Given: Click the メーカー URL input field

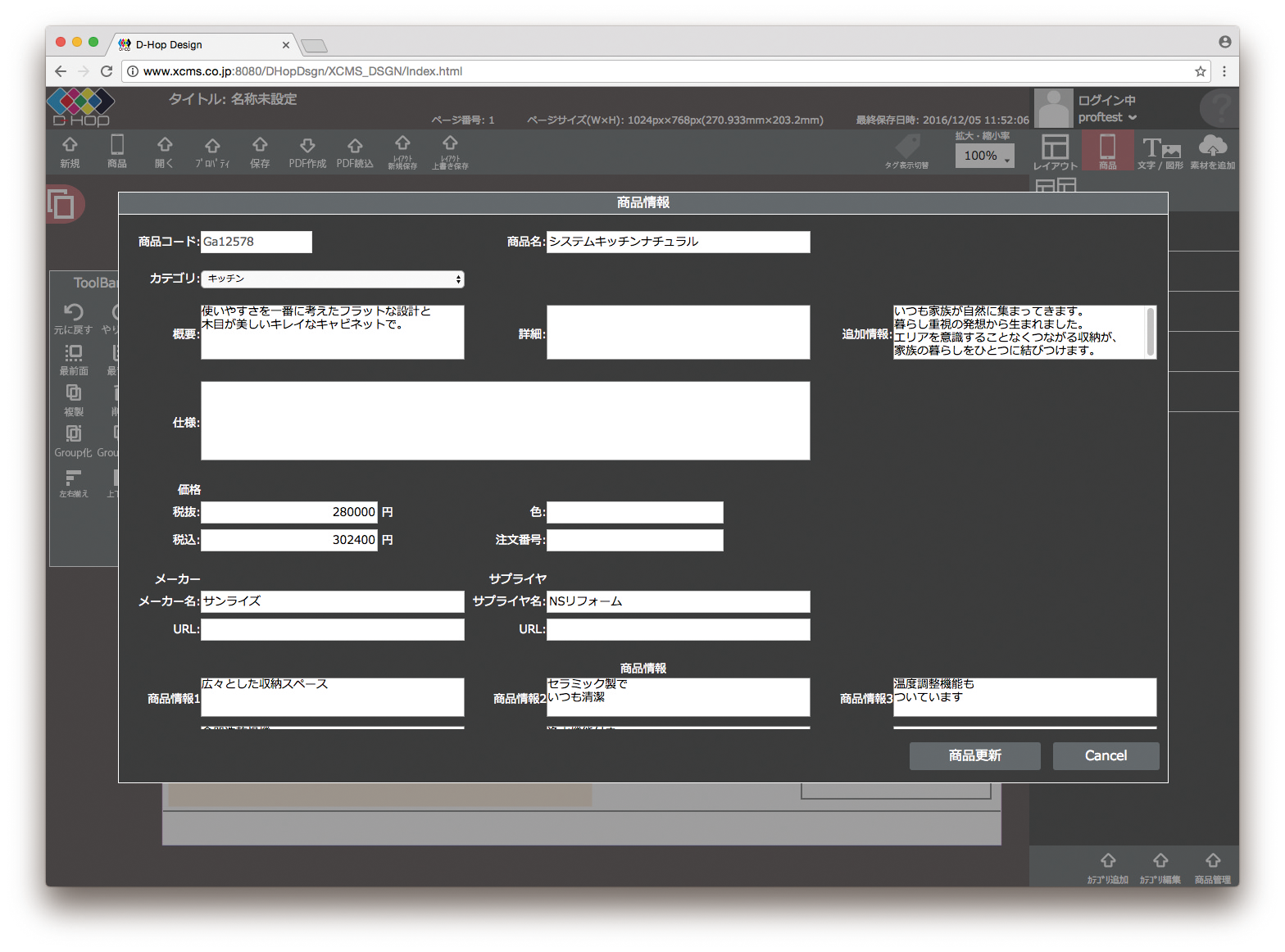Looking at the screenshot, I should click(x=333, y=629).
